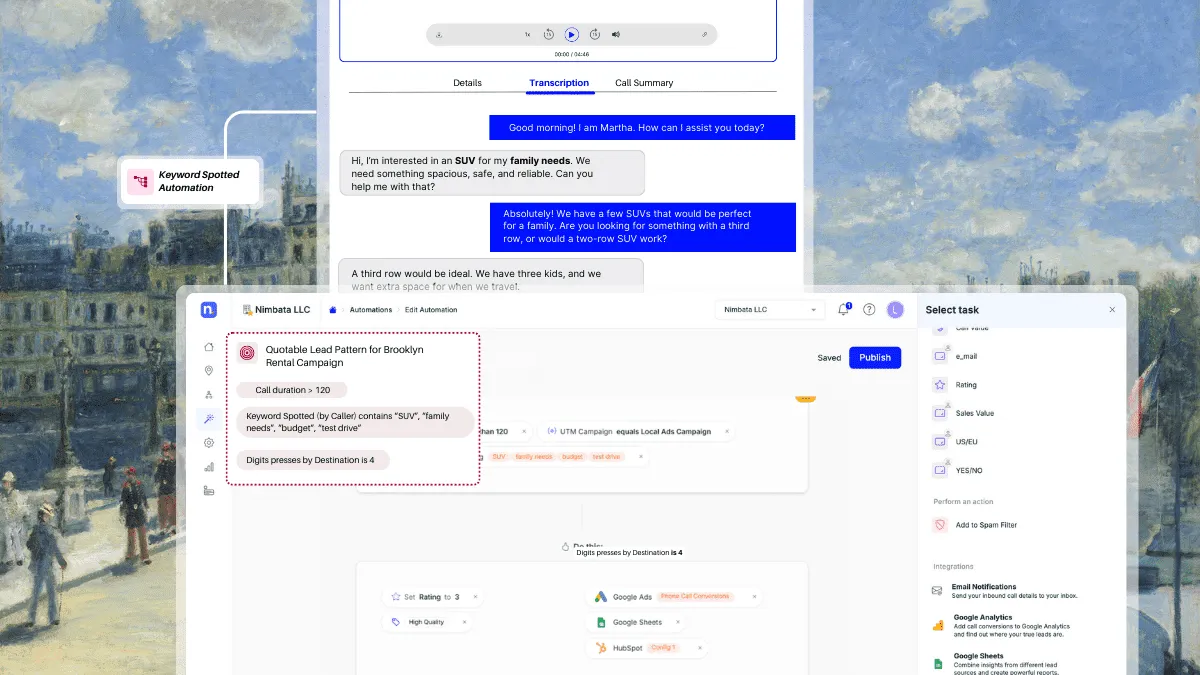Open the bottom sidebar list icon

209,490
